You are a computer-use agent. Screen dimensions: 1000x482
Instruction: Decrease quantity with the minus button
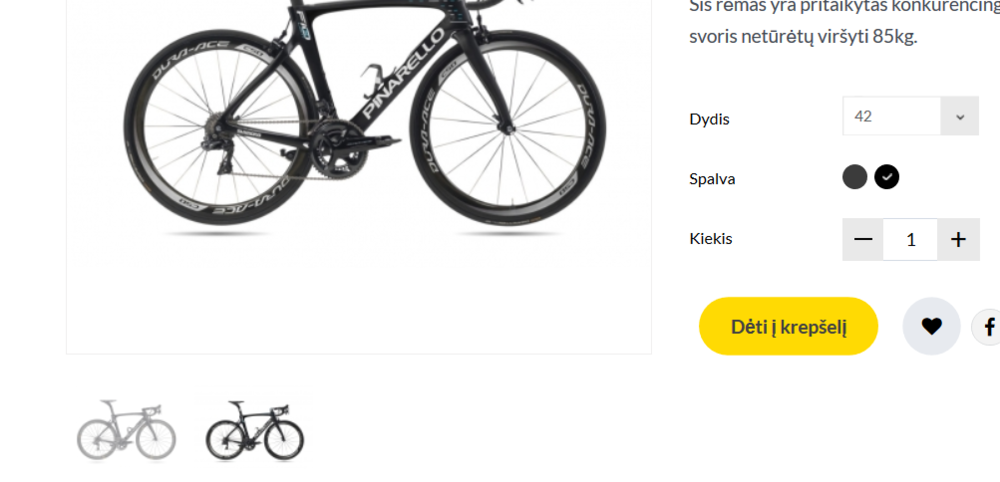tap(863, 240)
